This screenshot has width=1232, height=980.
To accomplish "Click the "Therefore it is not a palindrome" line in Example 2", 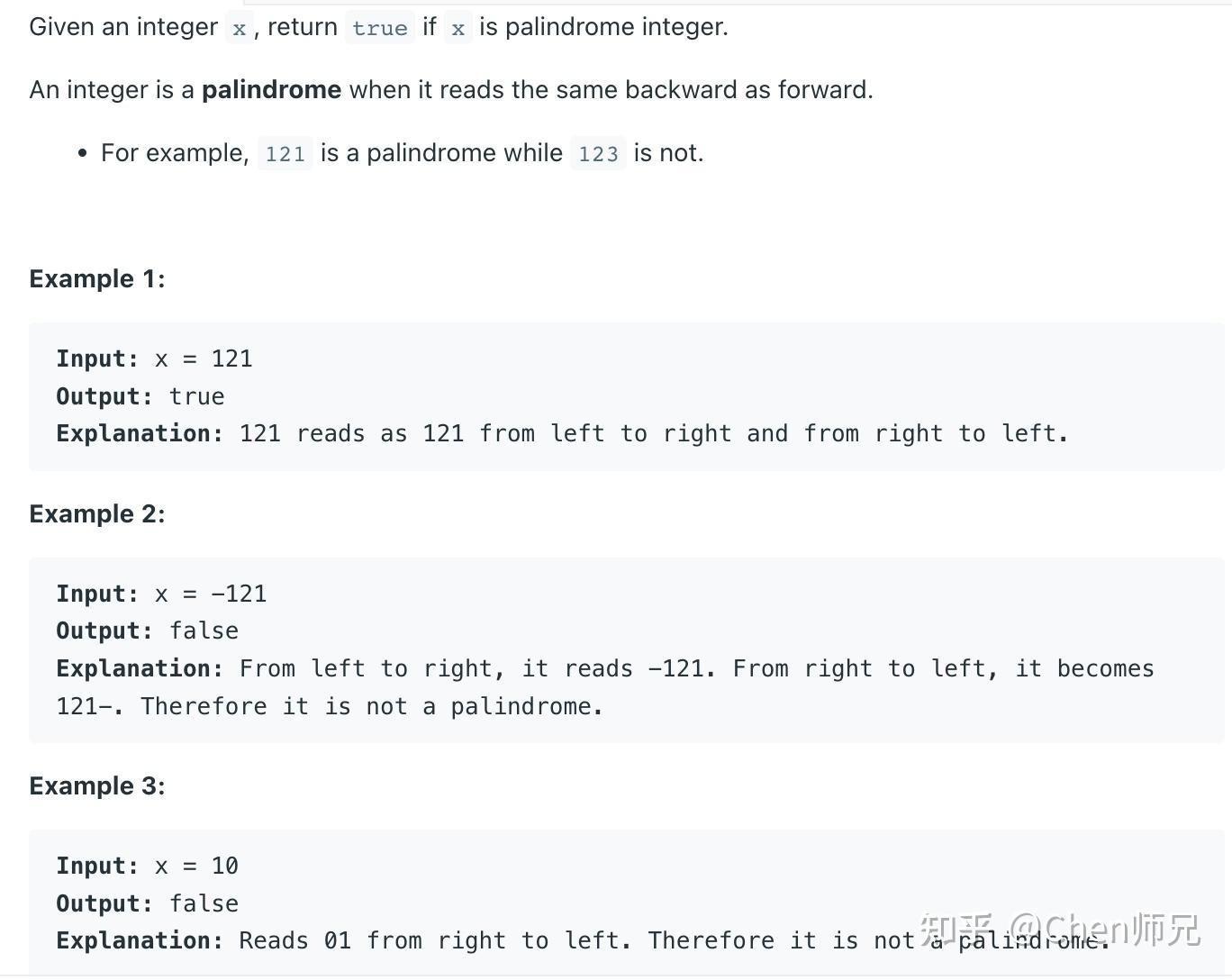I will tap(330, 707).
